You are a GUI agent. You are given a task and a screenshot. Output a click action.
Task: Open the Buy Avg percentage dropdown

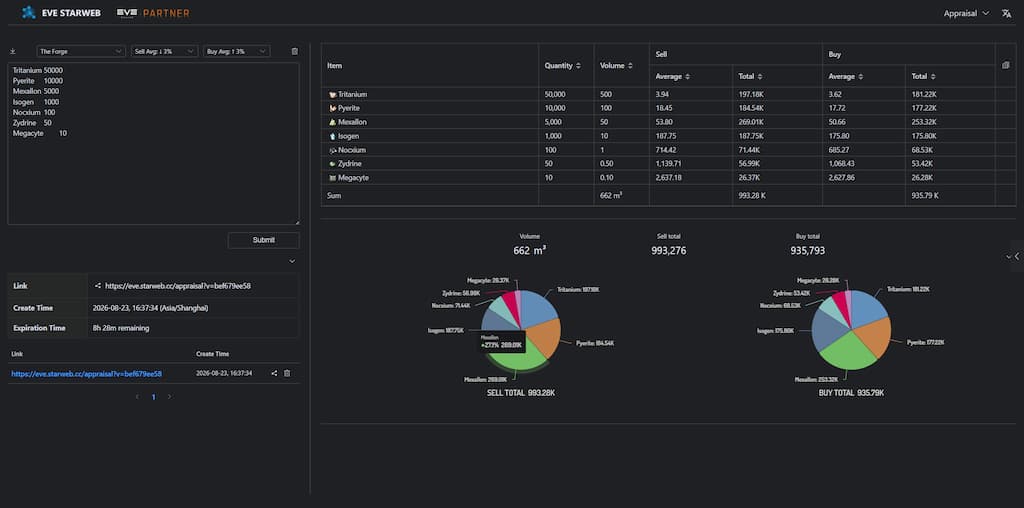[x=236, y=51]
